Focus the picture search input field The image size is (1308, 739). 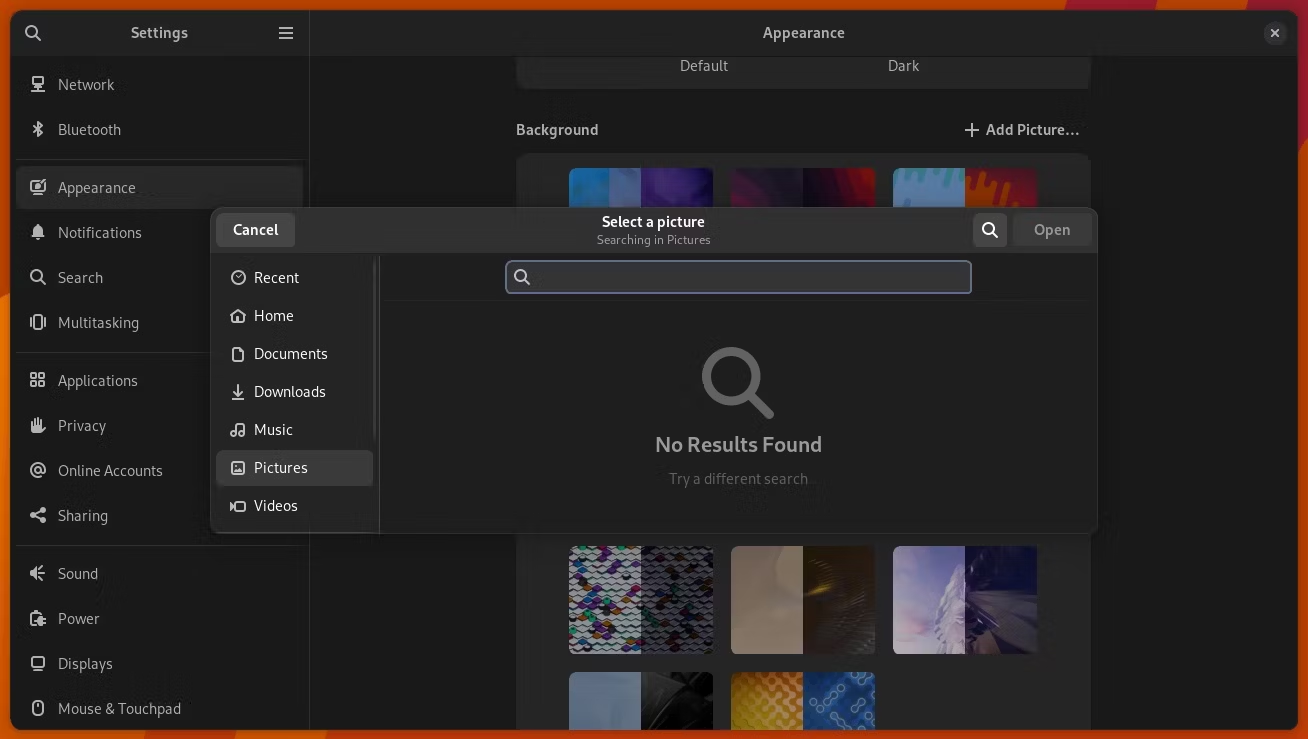[738, 277]
